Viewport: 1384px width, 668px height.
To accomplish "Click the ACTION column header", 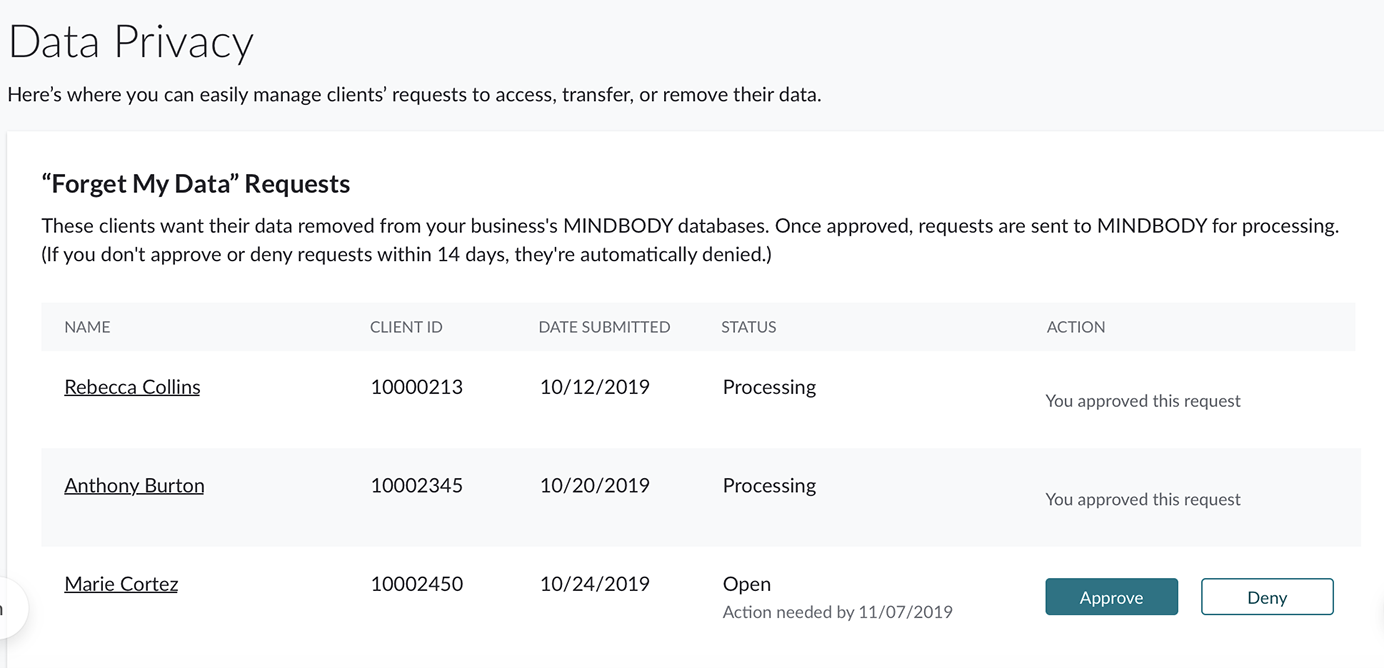I will coord(1075,327).
